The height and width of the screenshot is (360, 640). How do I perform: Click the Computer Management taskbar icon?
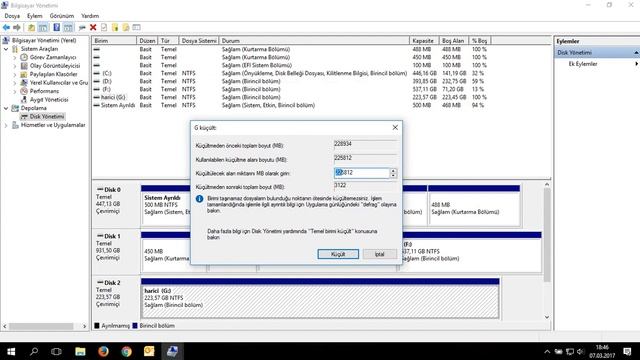pos(172,351)
